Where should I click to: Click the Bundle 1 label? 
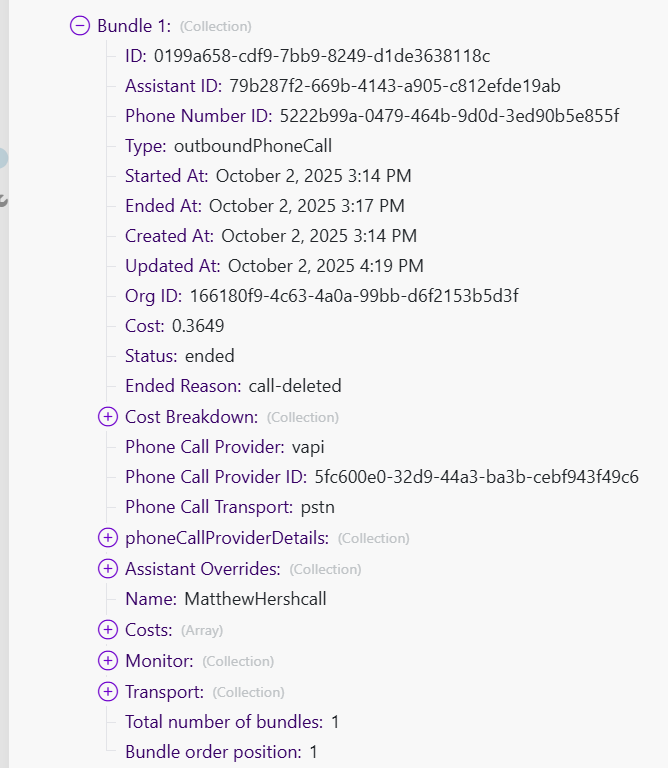tap(134, 26)
